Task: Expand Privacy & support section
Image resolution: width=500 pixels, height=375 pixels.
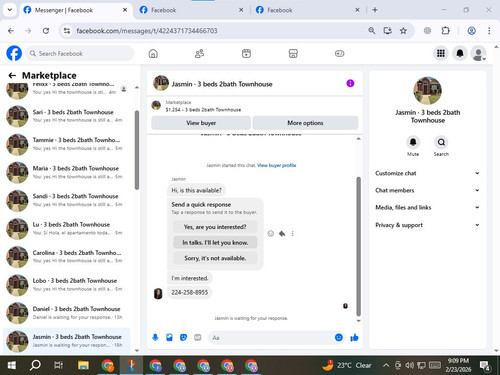Action: [x=427, y=225]
